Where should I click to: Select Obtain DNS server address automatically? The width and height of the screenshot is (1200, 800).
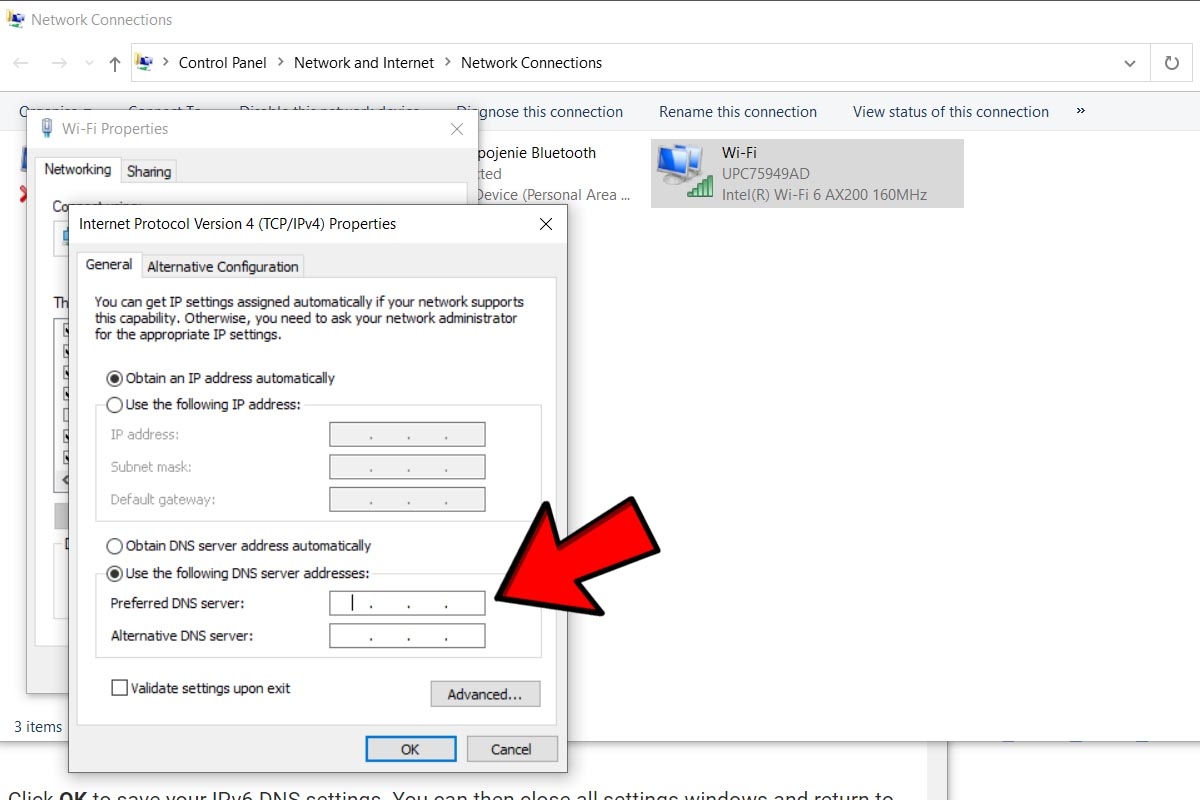tap(115, 546)
